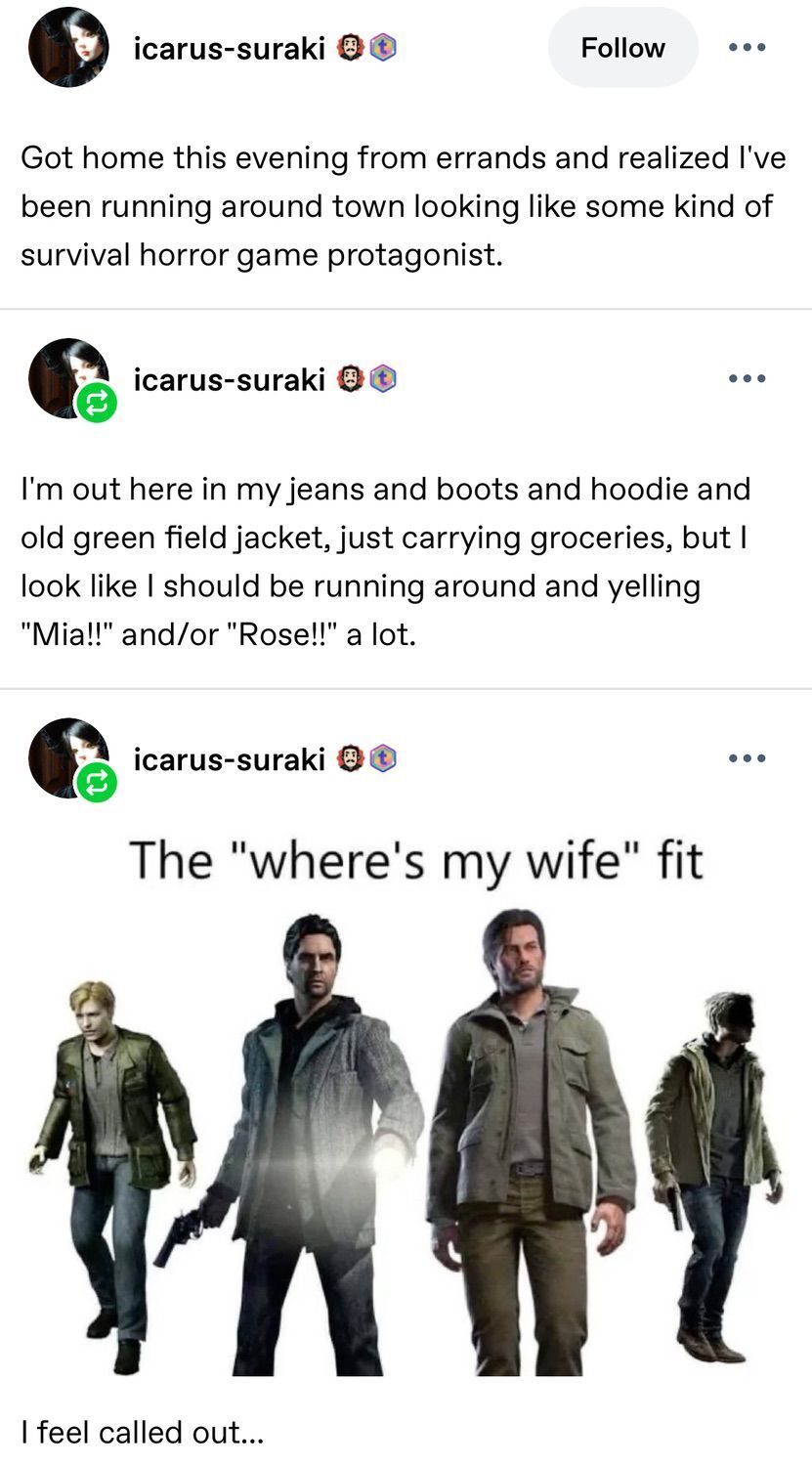The width and height of the screenshot is (812, 1466).
Task: Open icarus-suraki's avatar in the top post
Action: coord(67,47)
